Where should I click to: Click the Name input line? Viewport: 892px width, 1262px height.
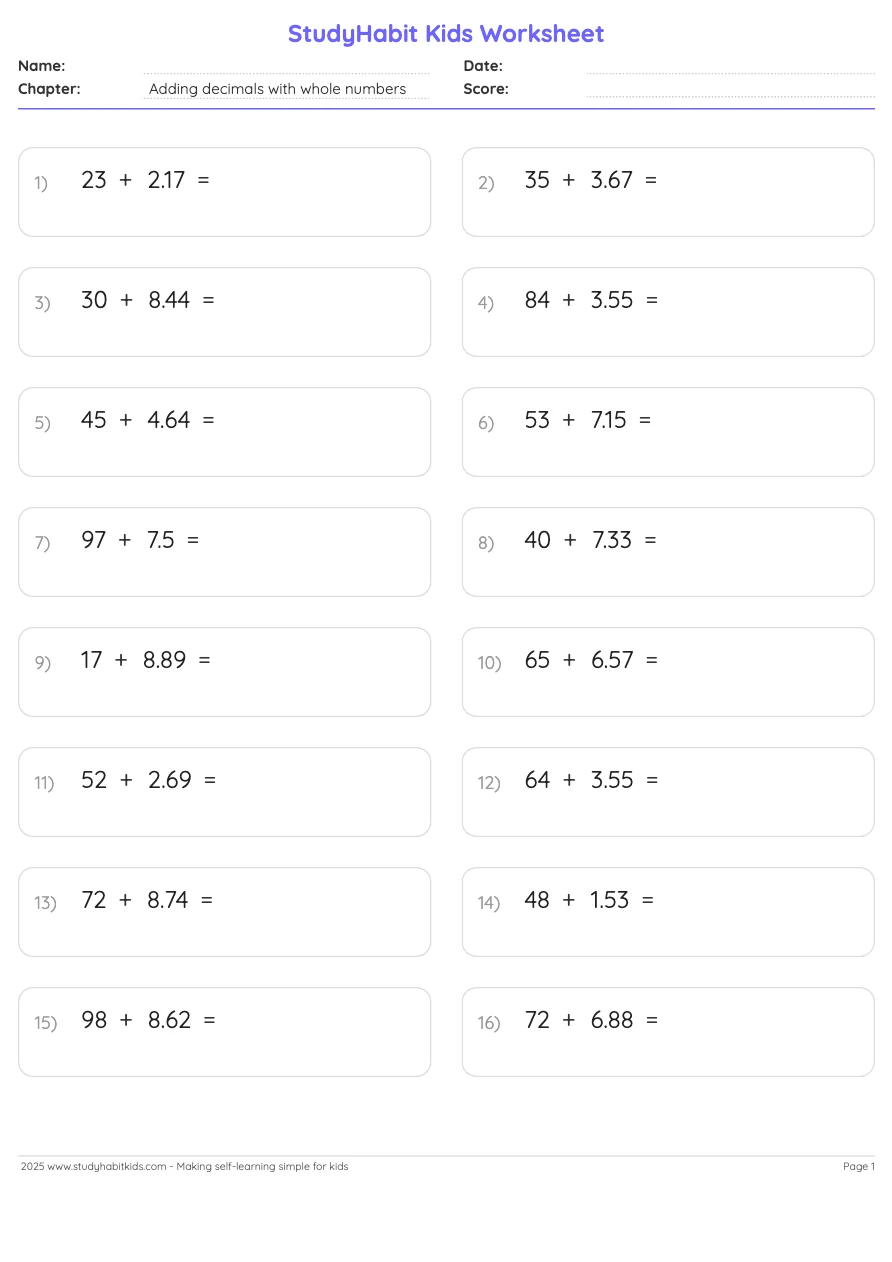click(286, 66)
